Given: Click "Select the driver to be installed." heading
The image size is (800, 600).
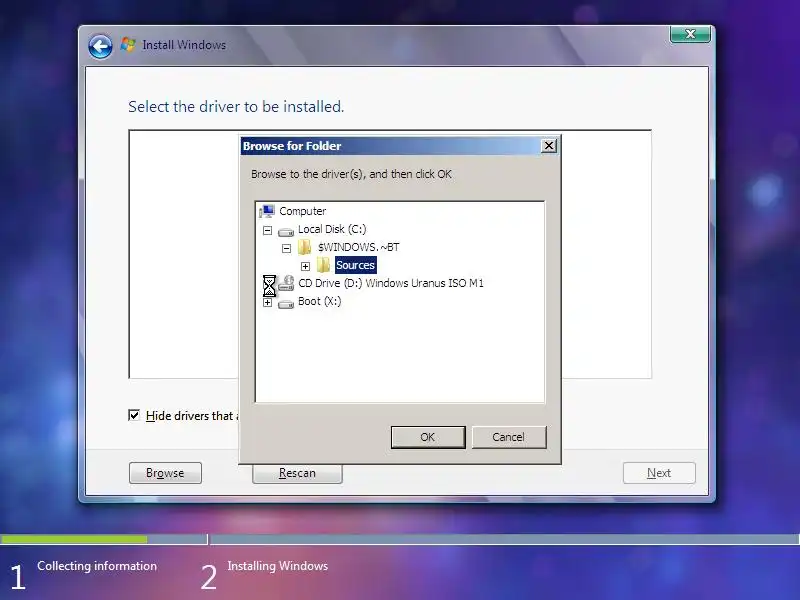Looking at the screenshot, I should click(x=236, y=107).
